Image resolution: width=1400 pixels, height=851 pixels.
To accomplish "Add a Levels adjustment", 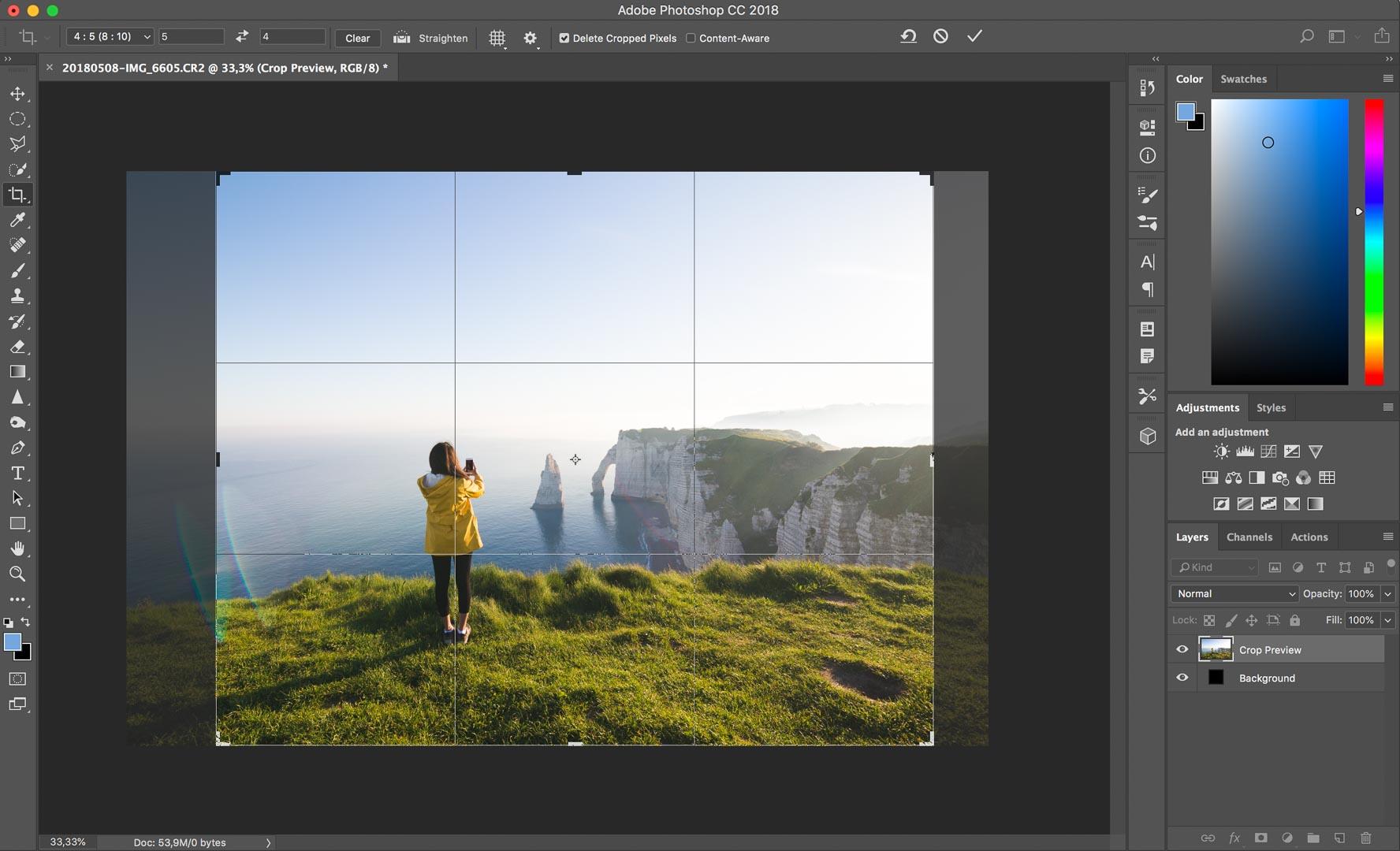I will tap(1245, 452).
